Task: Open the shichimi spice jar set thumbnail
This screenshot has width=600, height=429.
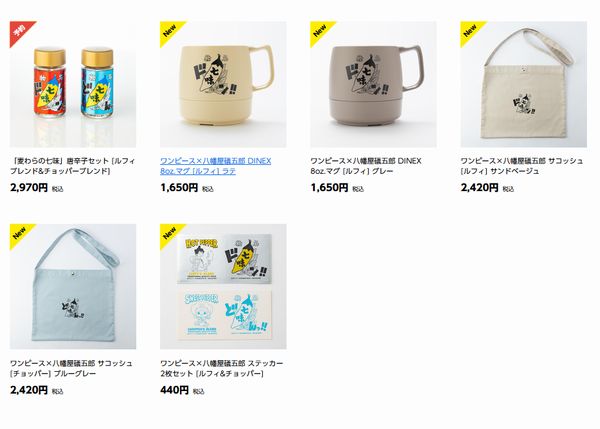Action: (x=73, y=84)
